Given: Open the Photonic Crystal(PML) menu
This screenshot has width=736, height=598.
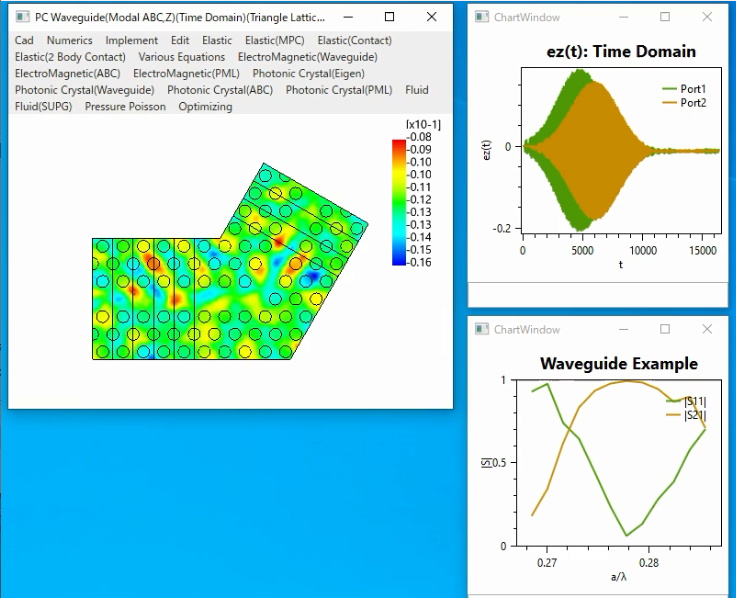Looking at the screenshot, I should (339, 90).
